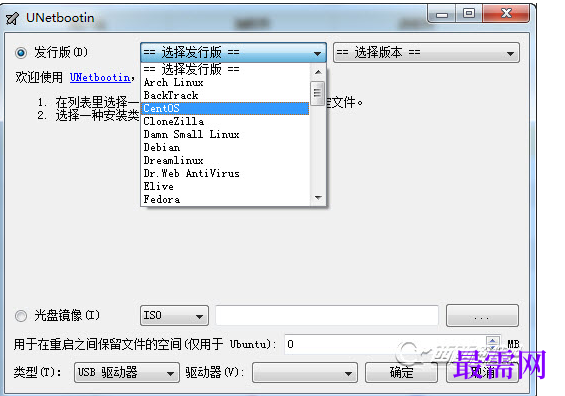Screen dimensions: 565x396
Task: Select CentOS in the distribution list
Action: tap(225, 108)
